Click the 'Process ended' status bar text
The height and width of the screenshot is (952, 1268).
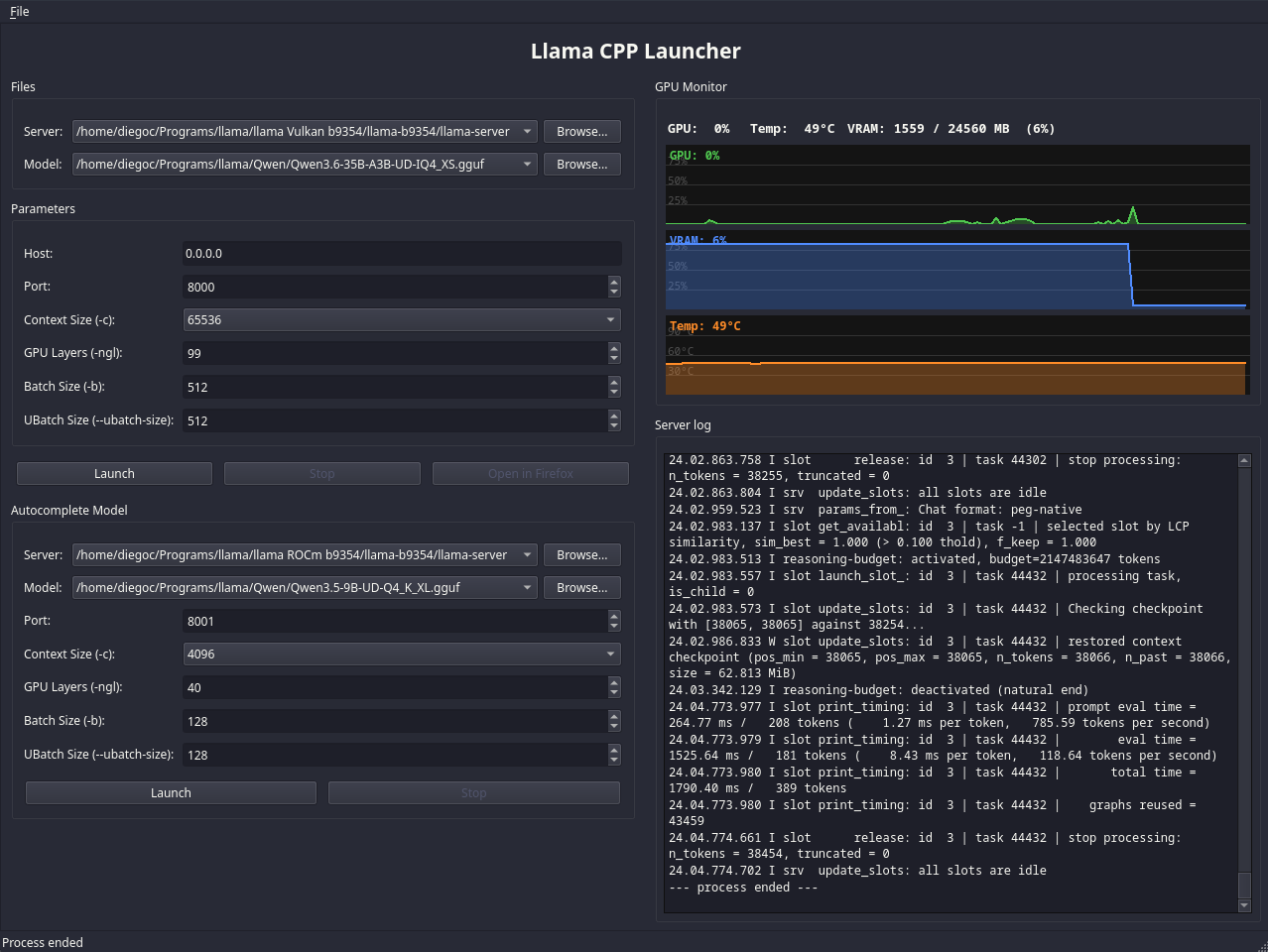tap(43, 943)
